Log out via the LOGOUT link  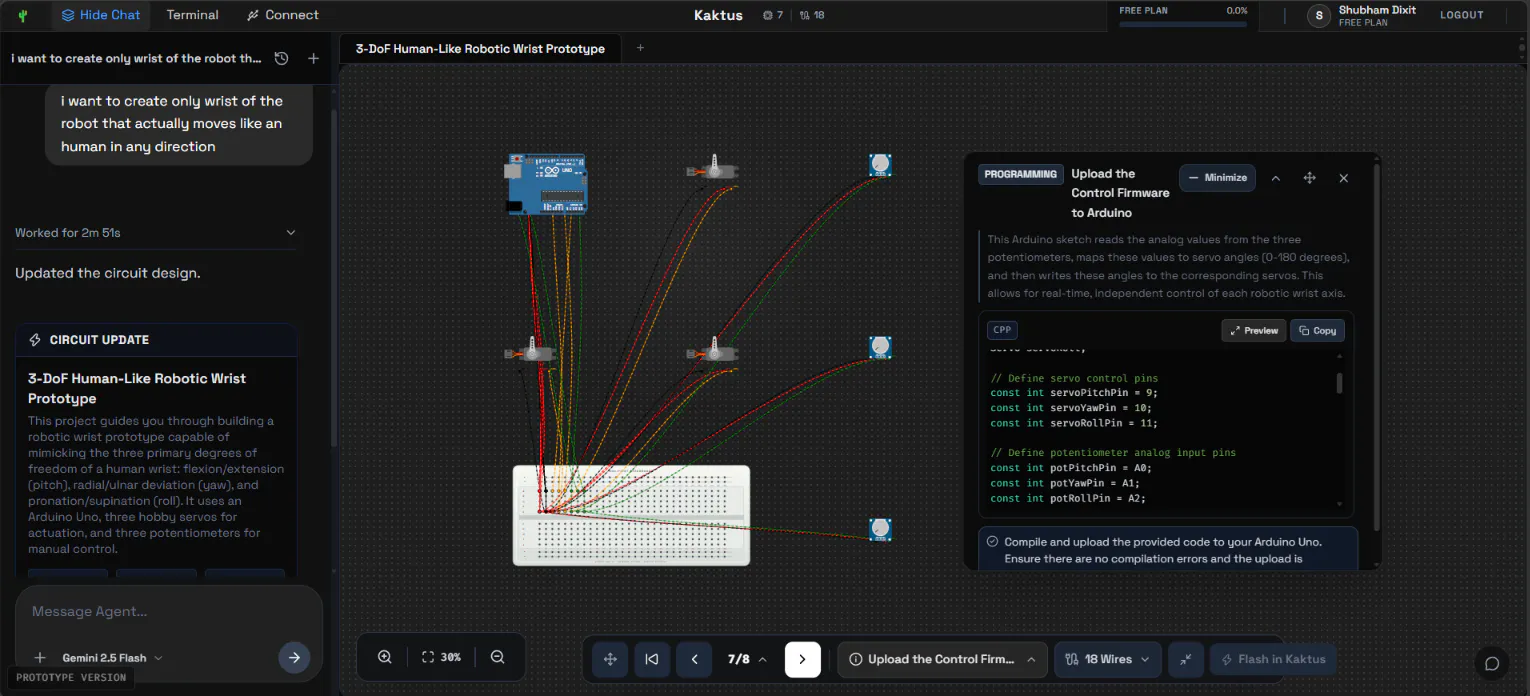[x=1461, y=15]
